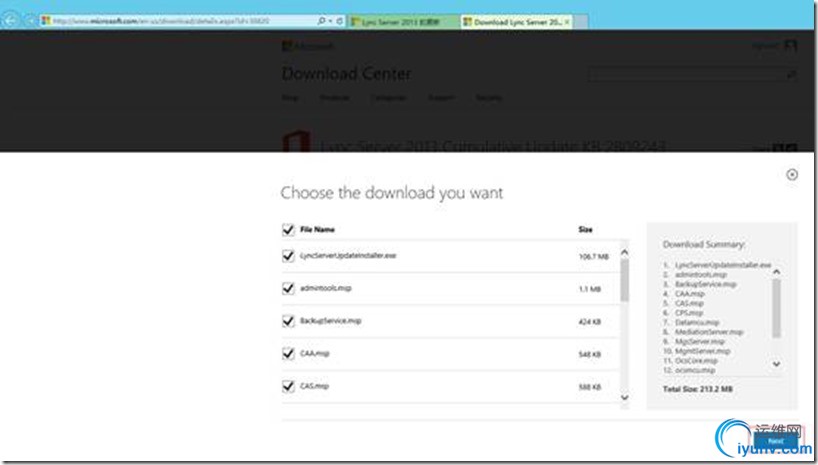Click the 1.1 MB size value
The height and width of the screenshot is (465, 818).
[x=590, y=289]
